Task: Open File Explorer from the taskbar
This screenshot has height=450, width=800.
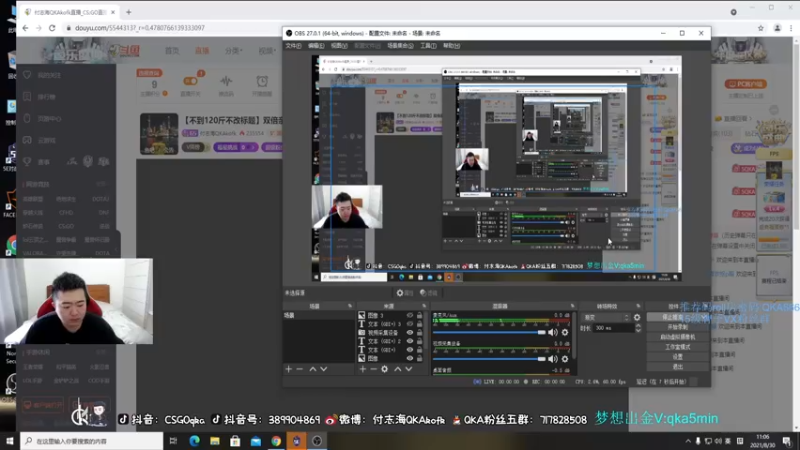Action: (215, 441)
